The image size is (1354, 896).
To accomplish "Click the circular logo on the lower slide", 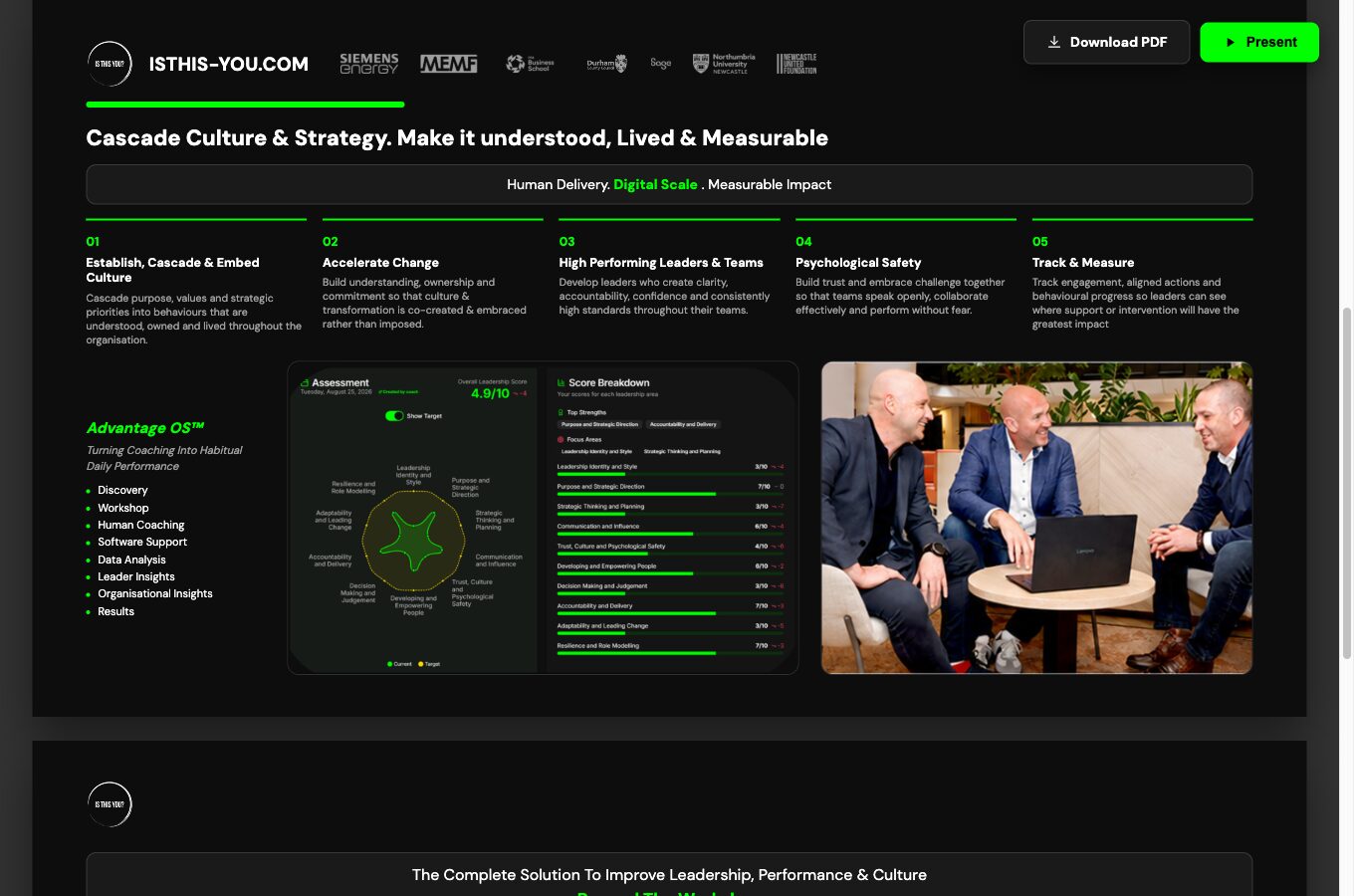I will [x=110, y=804].
